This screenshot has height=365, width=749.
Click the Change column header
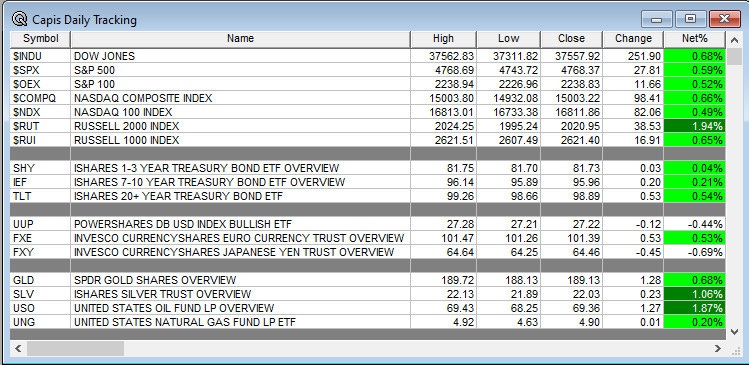click(x=633, y=39)
